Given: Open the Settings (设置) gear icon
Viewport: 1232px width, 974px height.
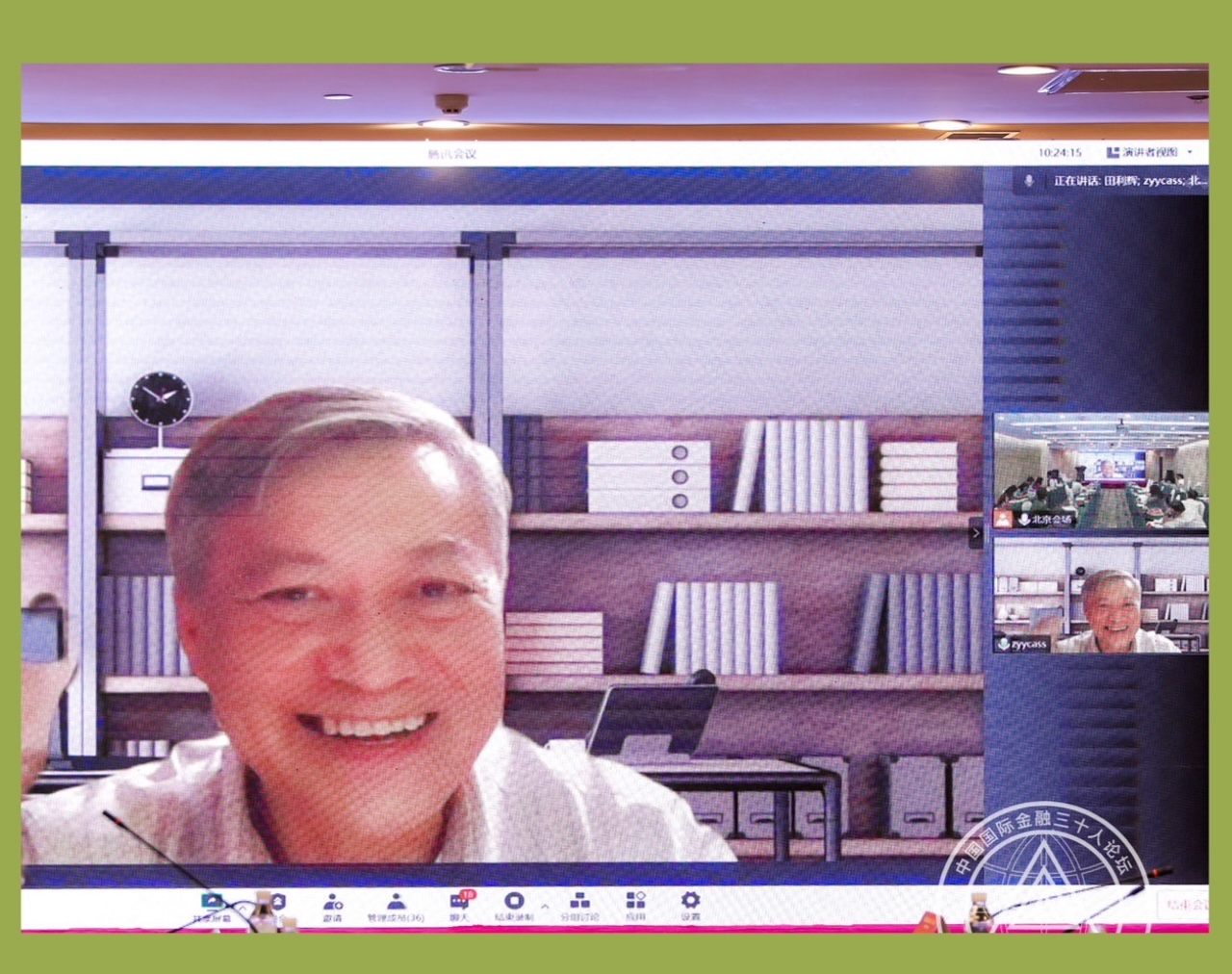Looking at the screenshot, I should click(x=690, y=903).
